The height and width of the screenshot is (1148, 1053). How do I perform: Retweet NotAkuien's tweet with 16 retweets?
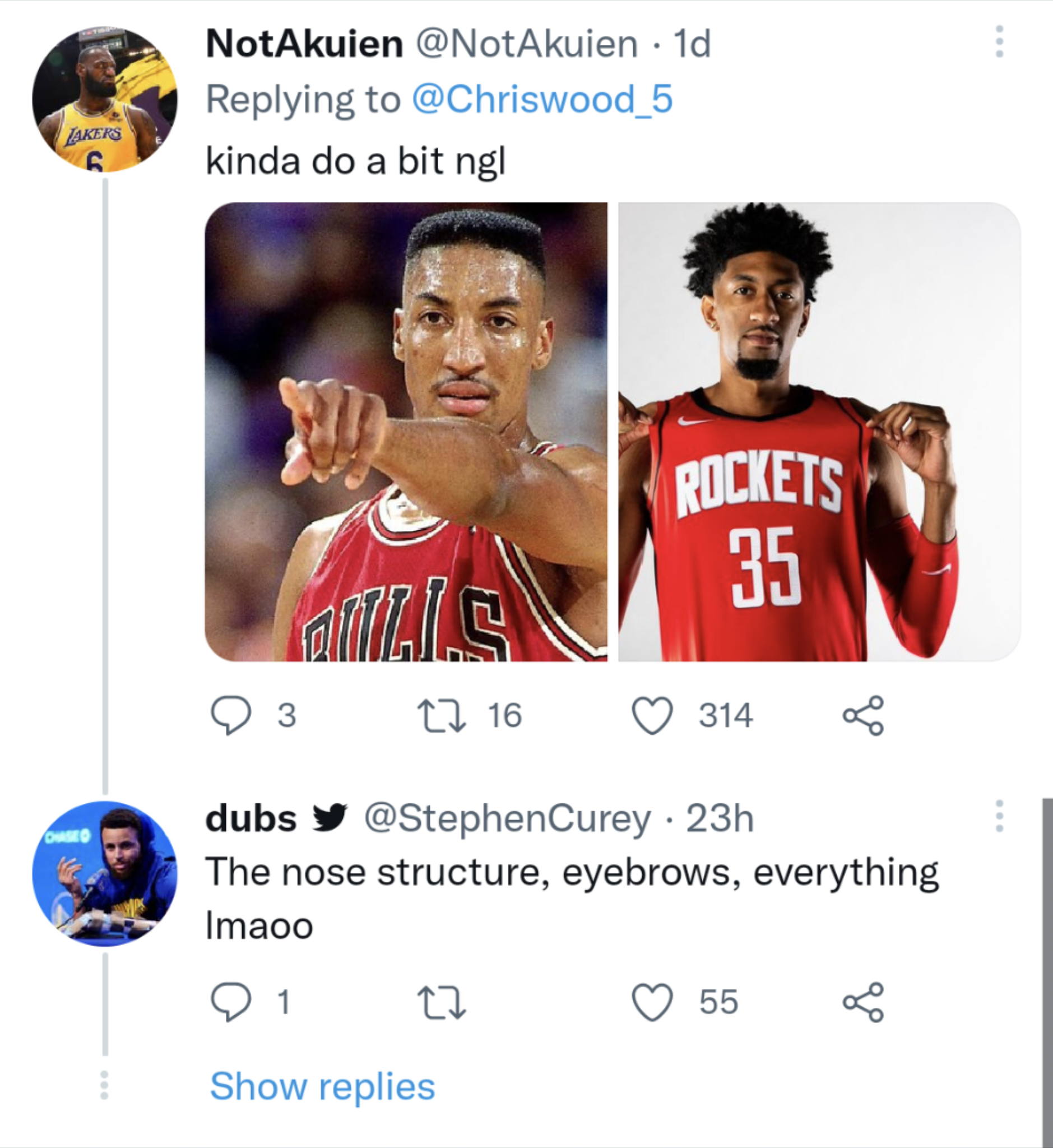click(x=442, y=715)
